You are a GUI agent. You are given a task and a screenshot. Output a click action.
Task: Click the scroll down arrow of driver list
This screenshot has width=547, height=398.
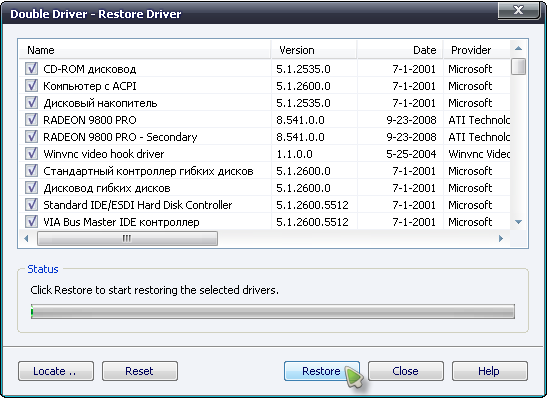pyautogui.click(x=518, y=222)
